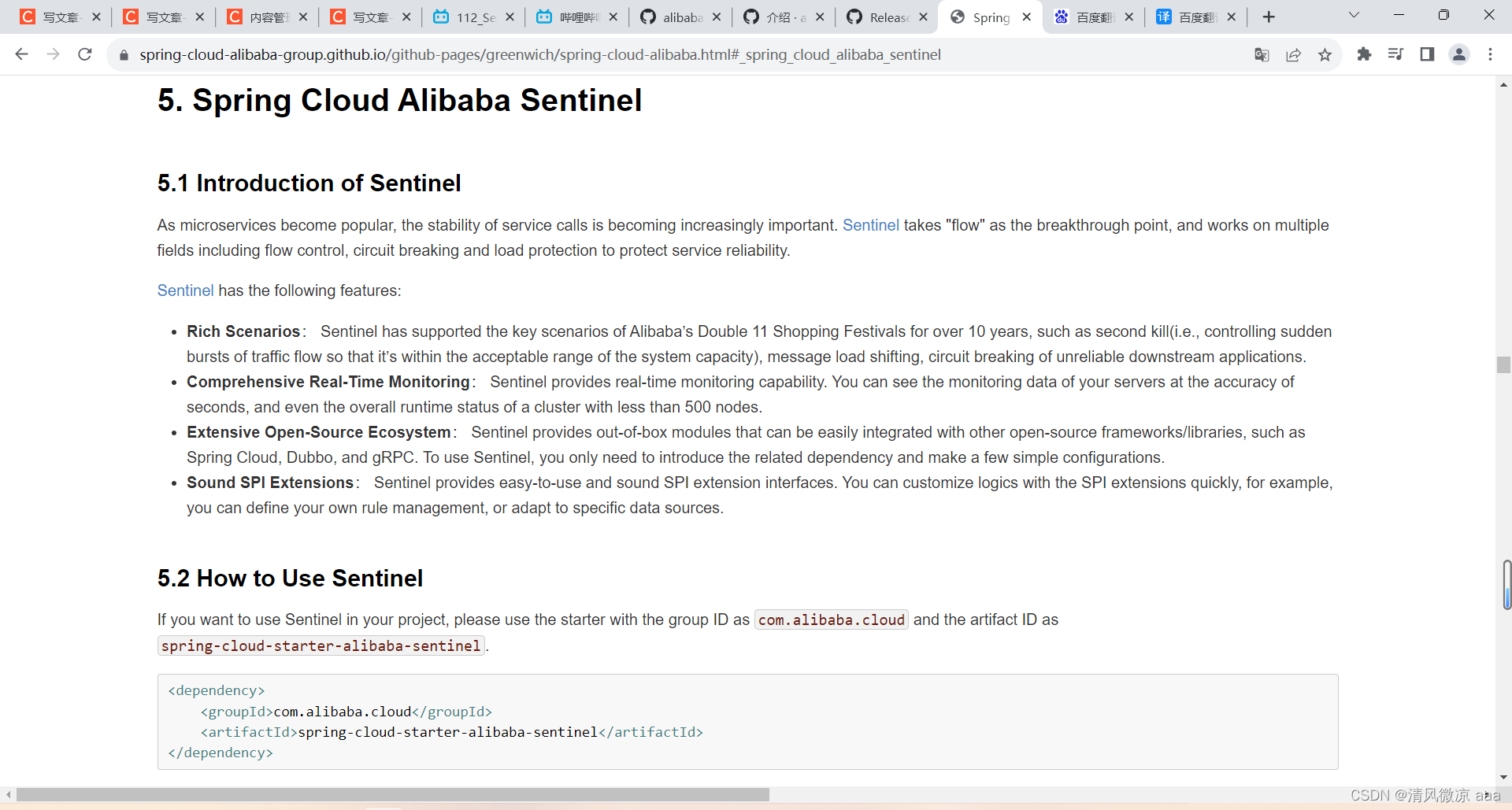This screenshot has width=1512, height=810.
Task: Open the user profile avatar
Action: pos(1459,54)
